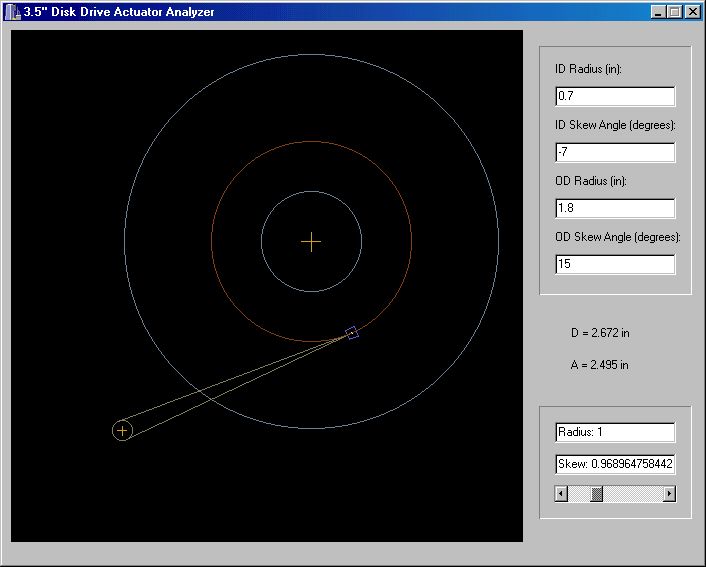
Task: Click the OD Skew Angle input field
Action: [x=615, y=264]
